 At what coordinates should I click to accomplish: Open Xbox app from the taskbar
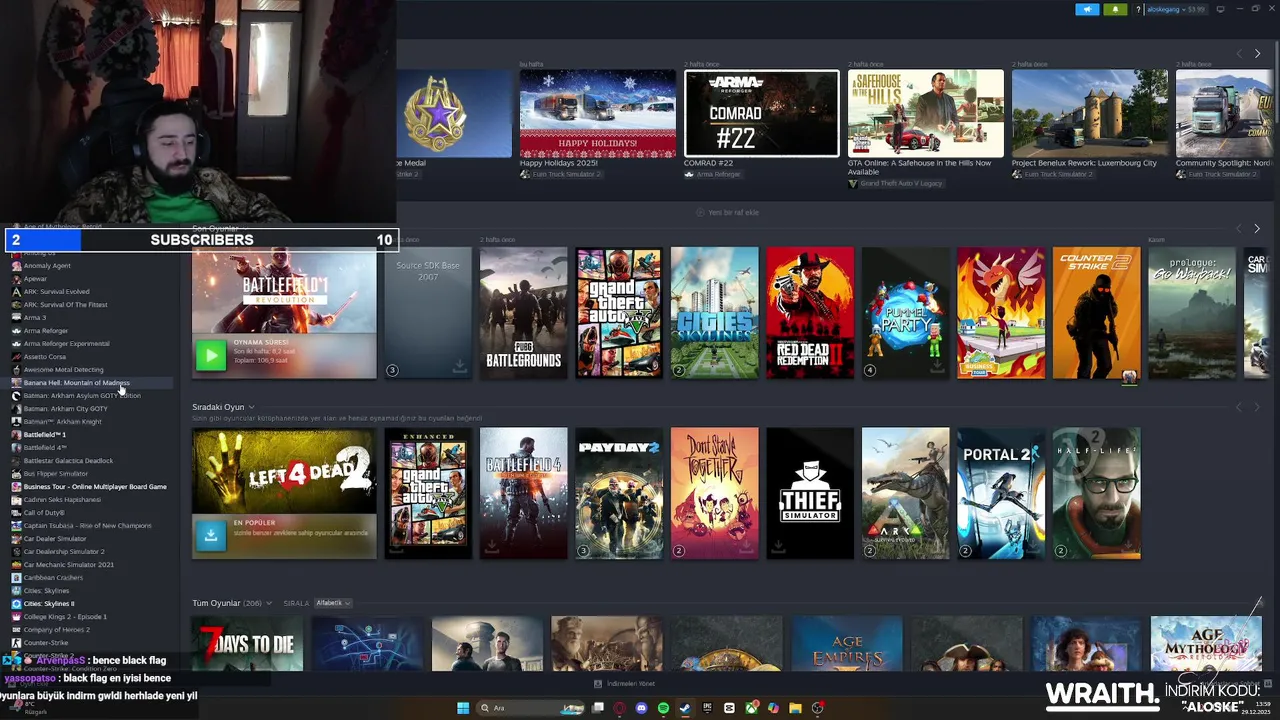coord(751,708)
